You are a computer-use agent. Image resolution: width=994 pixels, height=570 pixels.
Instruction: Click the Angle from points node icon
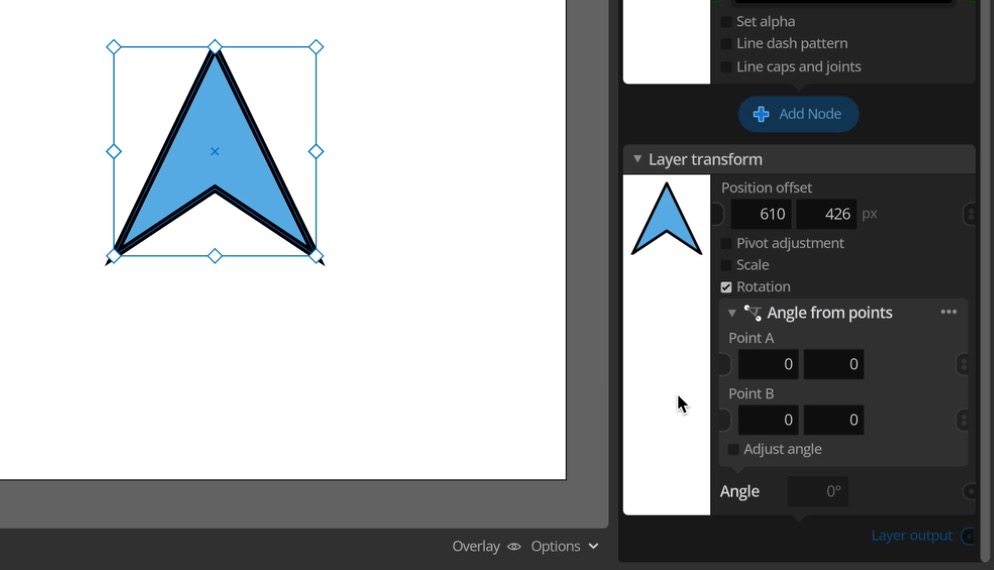(x=752, y=313)
